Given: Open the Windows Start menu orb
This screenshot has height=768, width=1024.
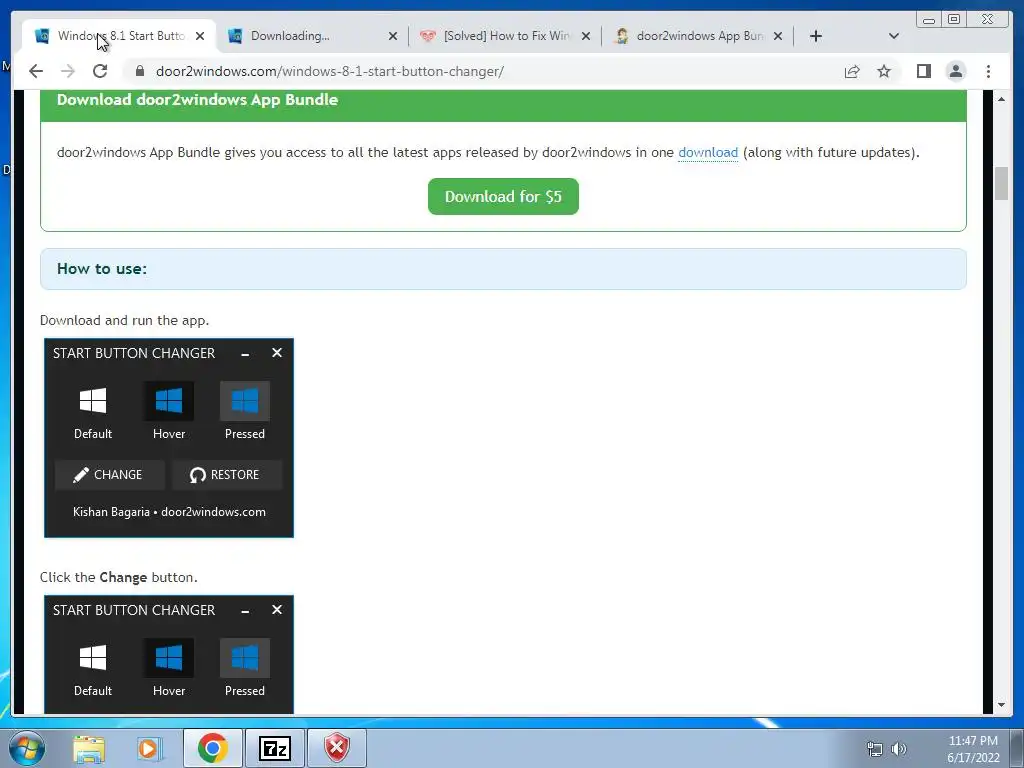Looking at the screenshot, I should click(x=26, y=748).
